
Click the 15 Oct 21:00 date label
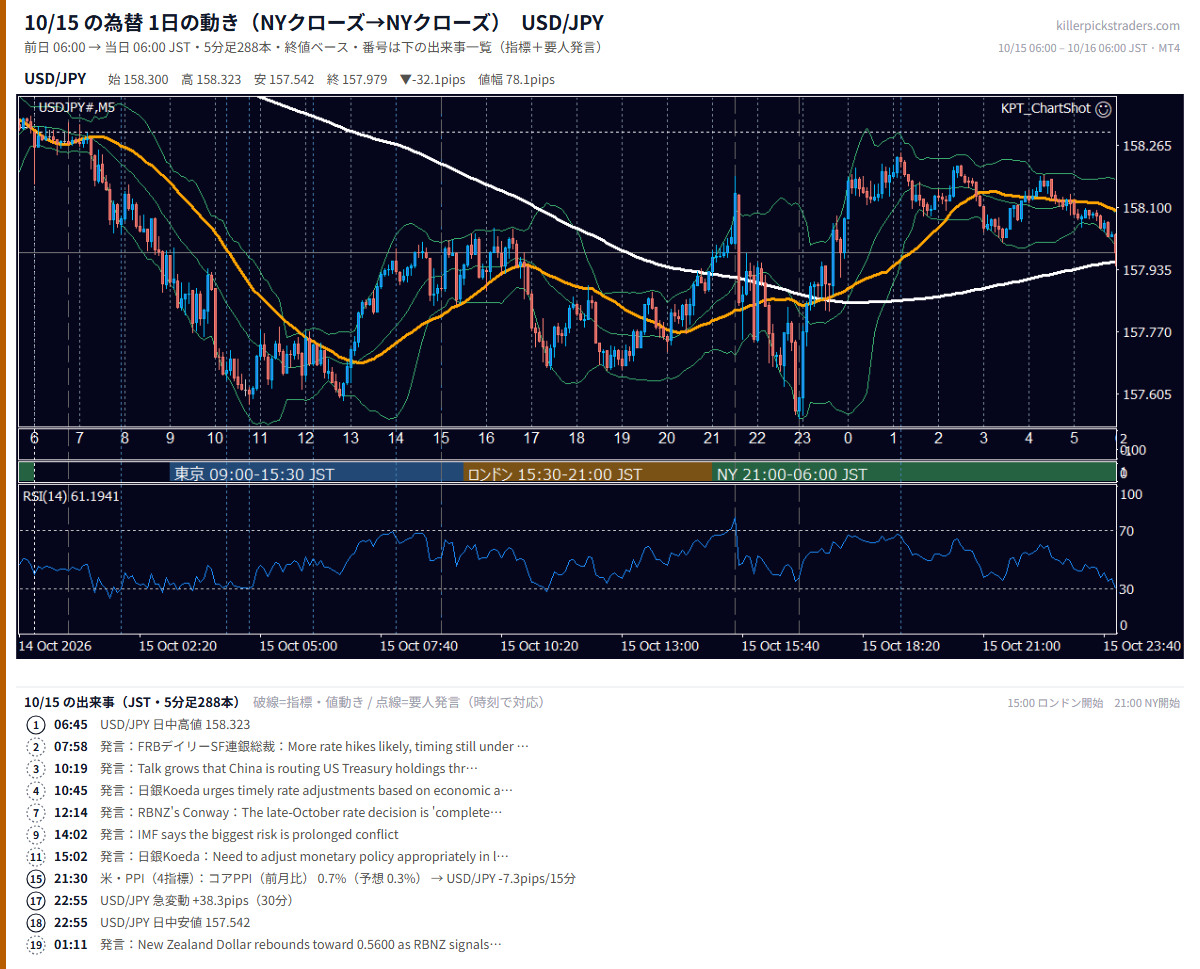pyautogui.click(x=1021, y=646)
